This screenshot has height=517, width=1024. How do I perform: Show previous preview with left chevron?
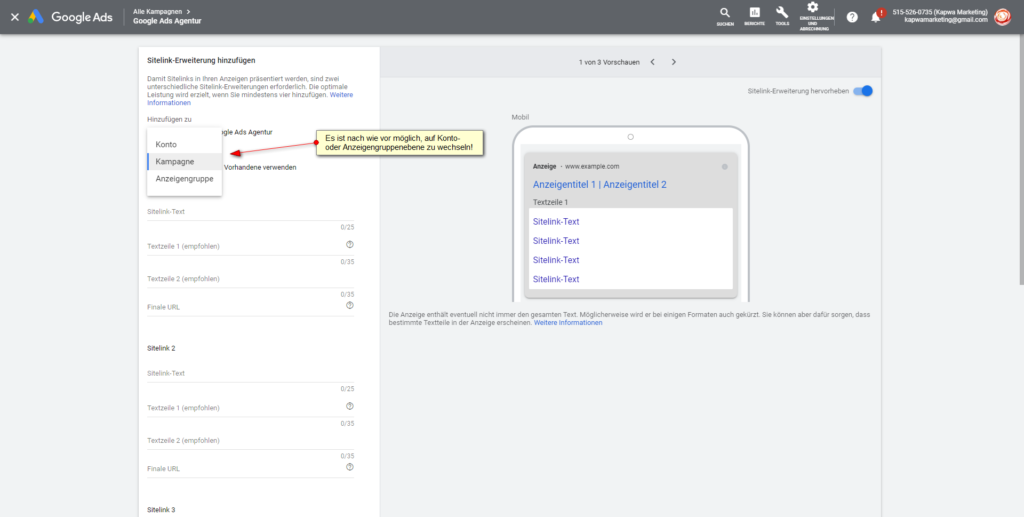point(652,62)
